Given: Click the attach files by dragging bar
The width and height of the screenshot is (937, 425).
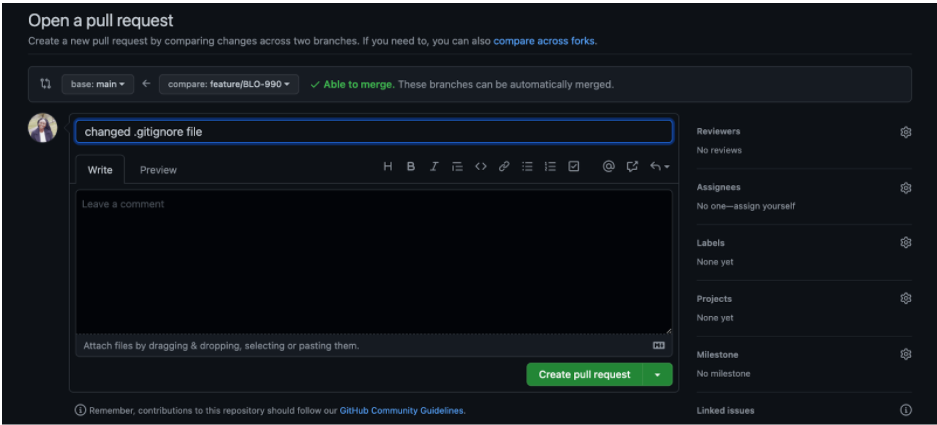Looking at the screenshot, I should 373,345.
